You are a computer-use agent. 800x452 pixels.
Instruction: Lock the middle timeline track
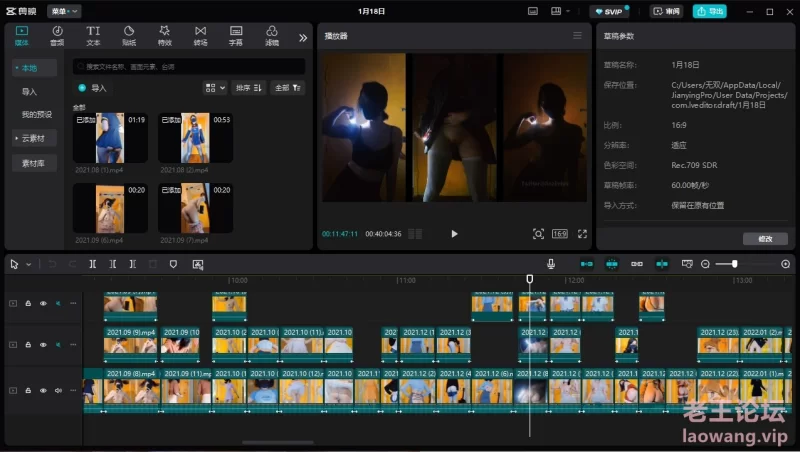click(x=28, y=345)
